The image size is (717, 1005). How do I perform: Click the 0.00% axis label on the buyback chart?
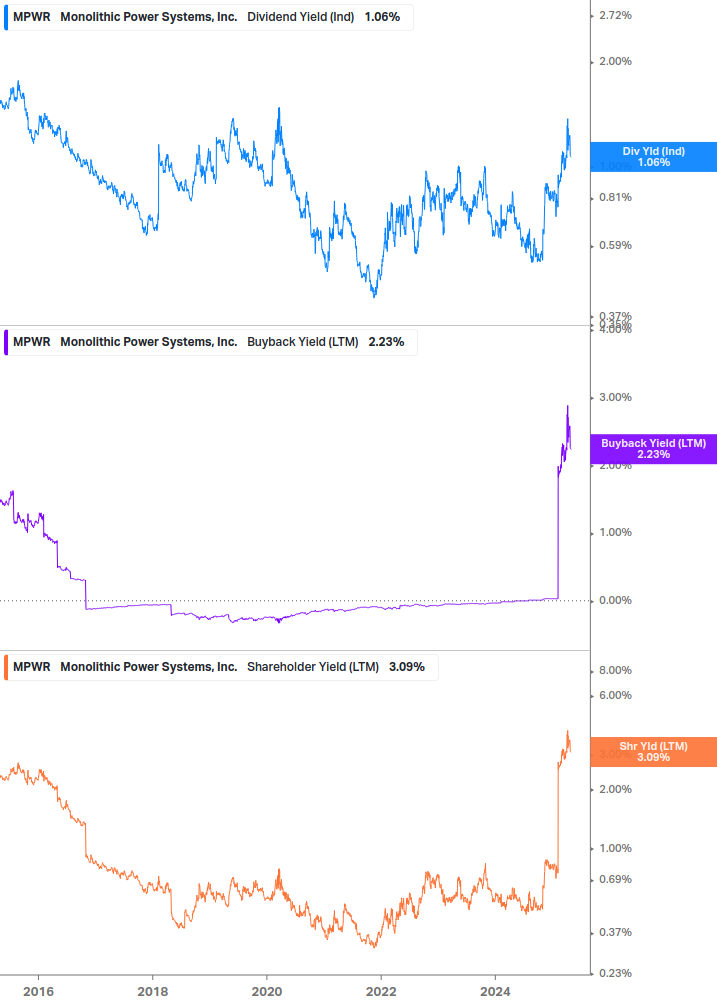(x=615, y=601)
